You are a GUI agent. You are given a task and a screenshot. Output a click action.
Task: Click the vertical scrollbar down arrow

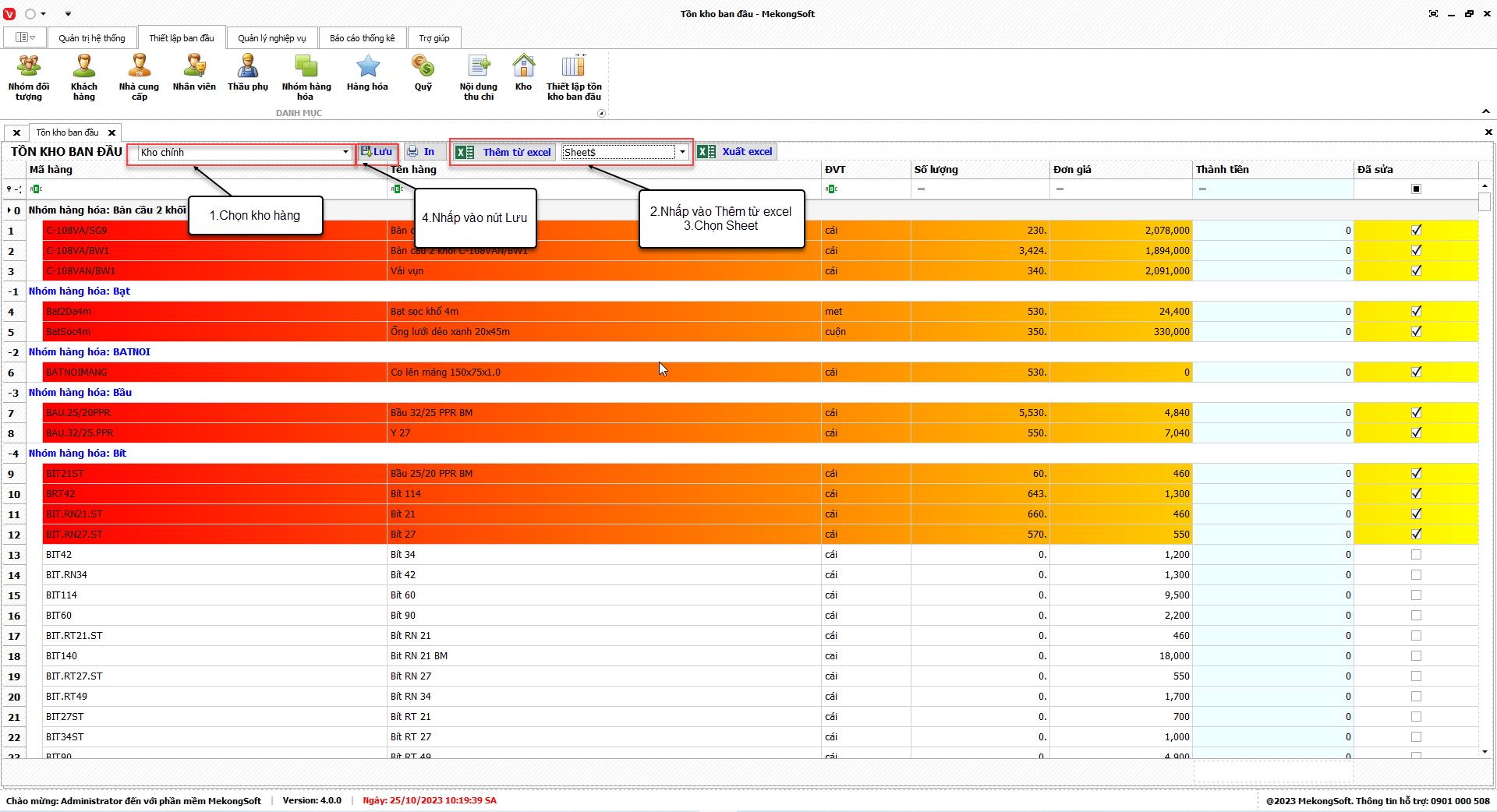pos(1485,752)
